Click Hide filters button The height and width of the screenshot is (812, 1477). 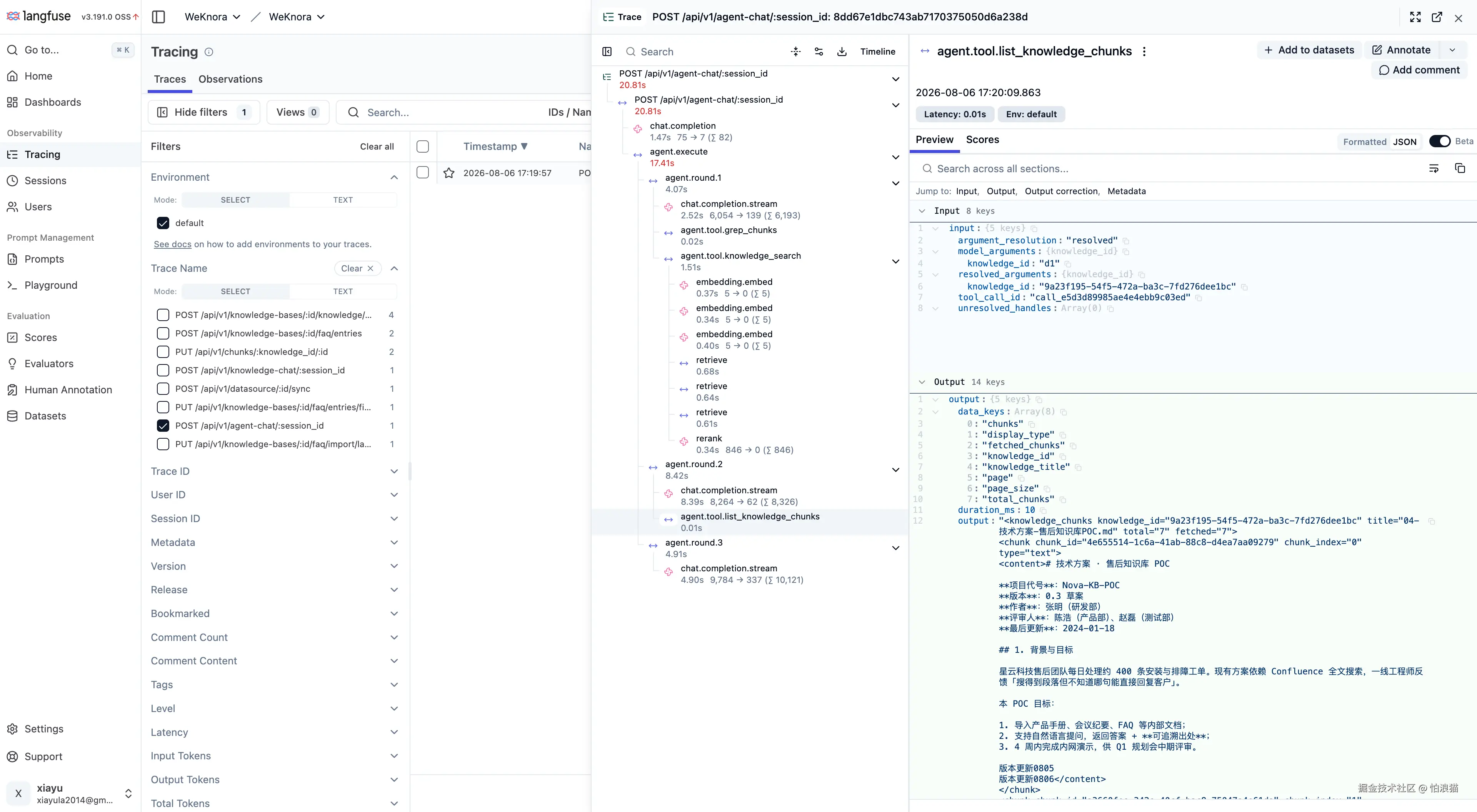204,112
